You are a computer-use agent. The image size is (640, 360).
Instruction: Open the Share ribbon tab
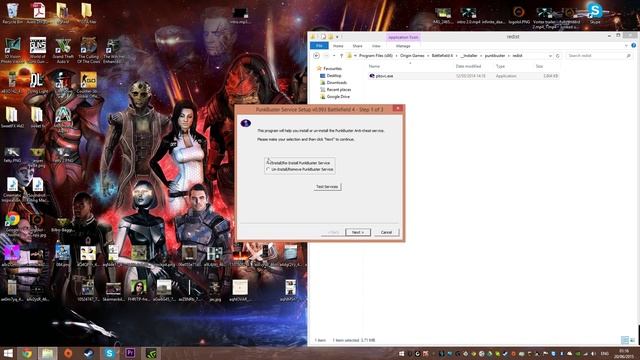coord(357,46)
